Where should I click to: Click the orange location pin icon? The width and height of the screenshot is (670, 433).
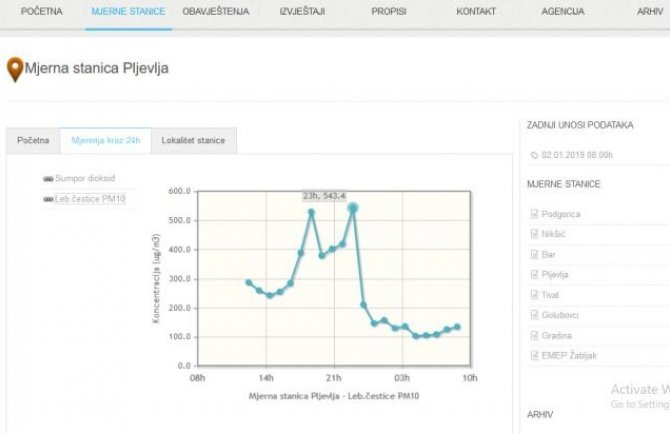(15, 69)
